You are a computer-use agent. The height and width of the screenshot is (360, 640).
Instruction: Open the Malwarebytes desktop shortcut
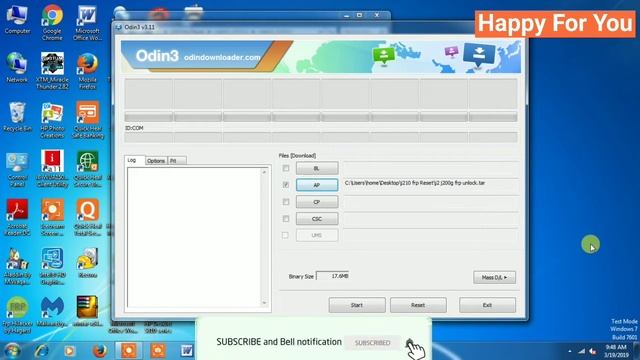tap(52, 312)
